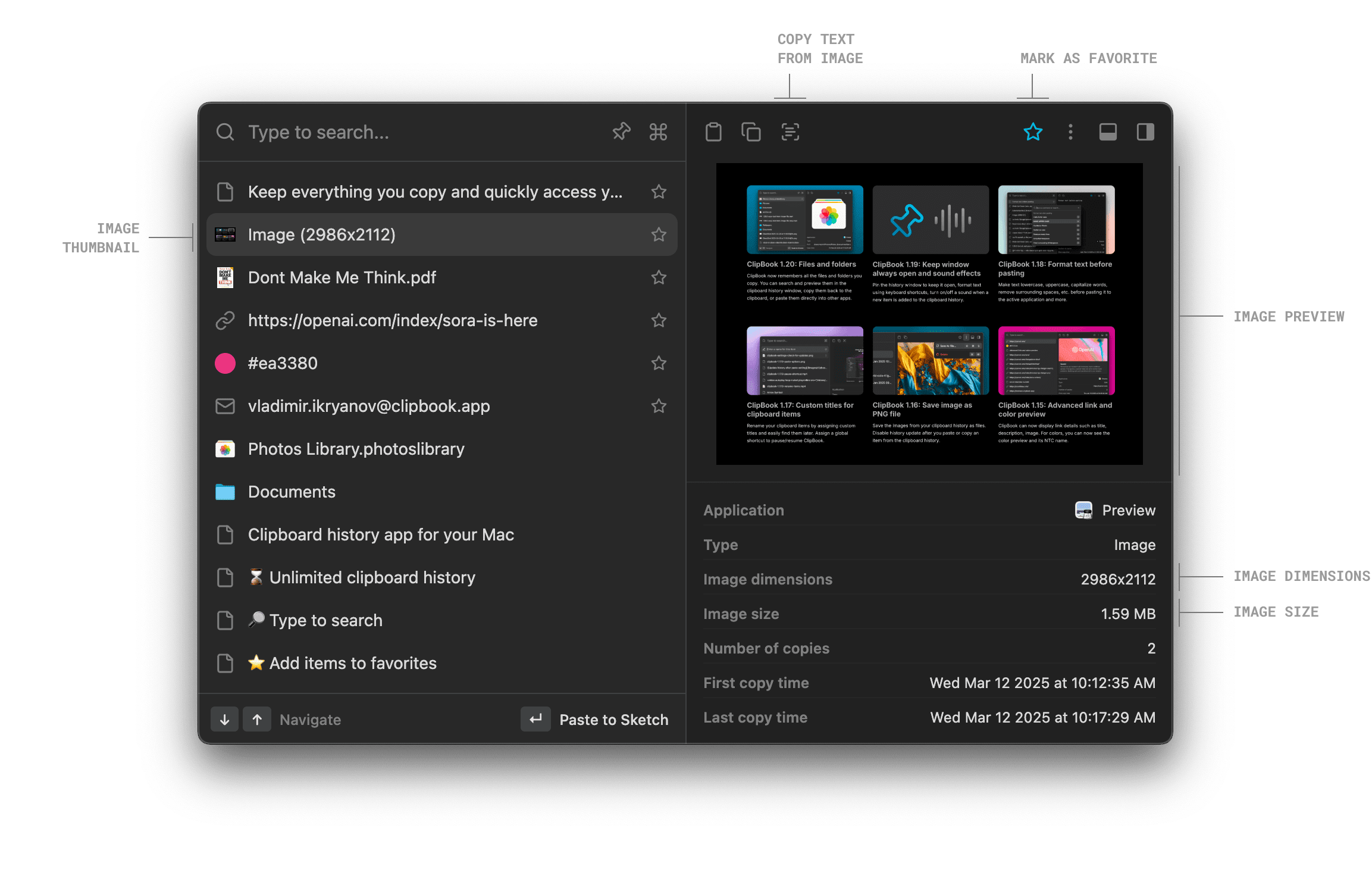Click the magnifying glass search icon
The width and height of the screenshot is (1372, 869).
pyautogui.click(x=225, y=132)
